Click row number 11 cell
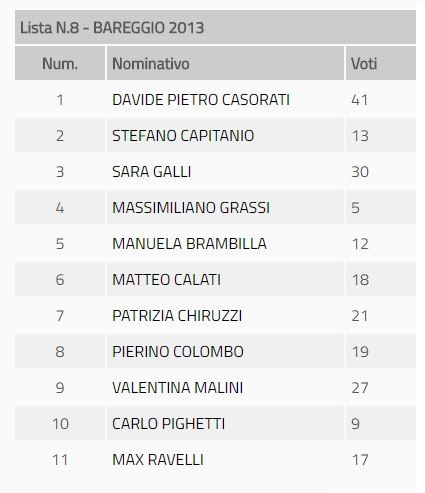Viewport: 425px width, 493px height. [60, 460]
